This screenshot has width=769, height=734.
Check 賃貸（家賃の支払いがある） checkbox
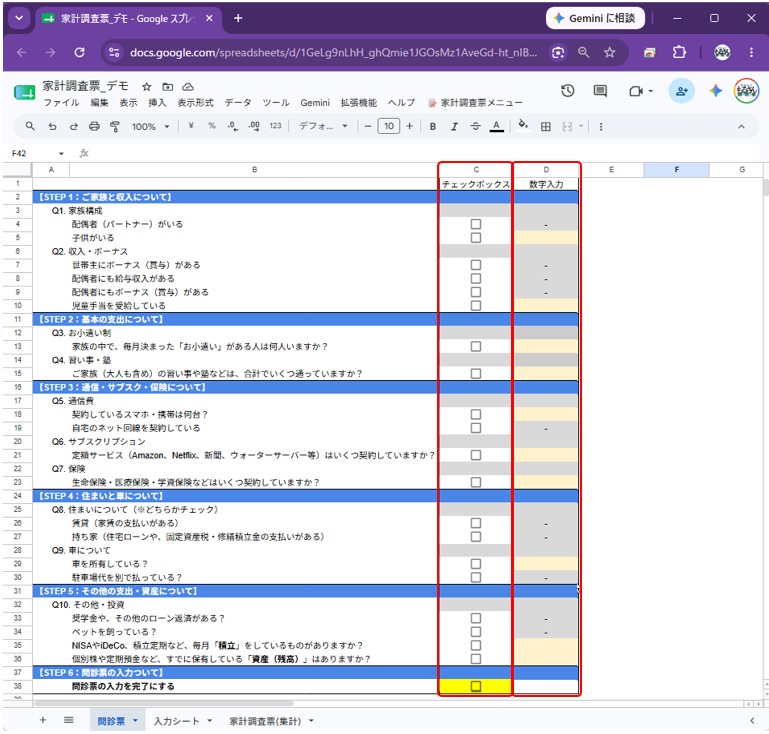point(476,523)
